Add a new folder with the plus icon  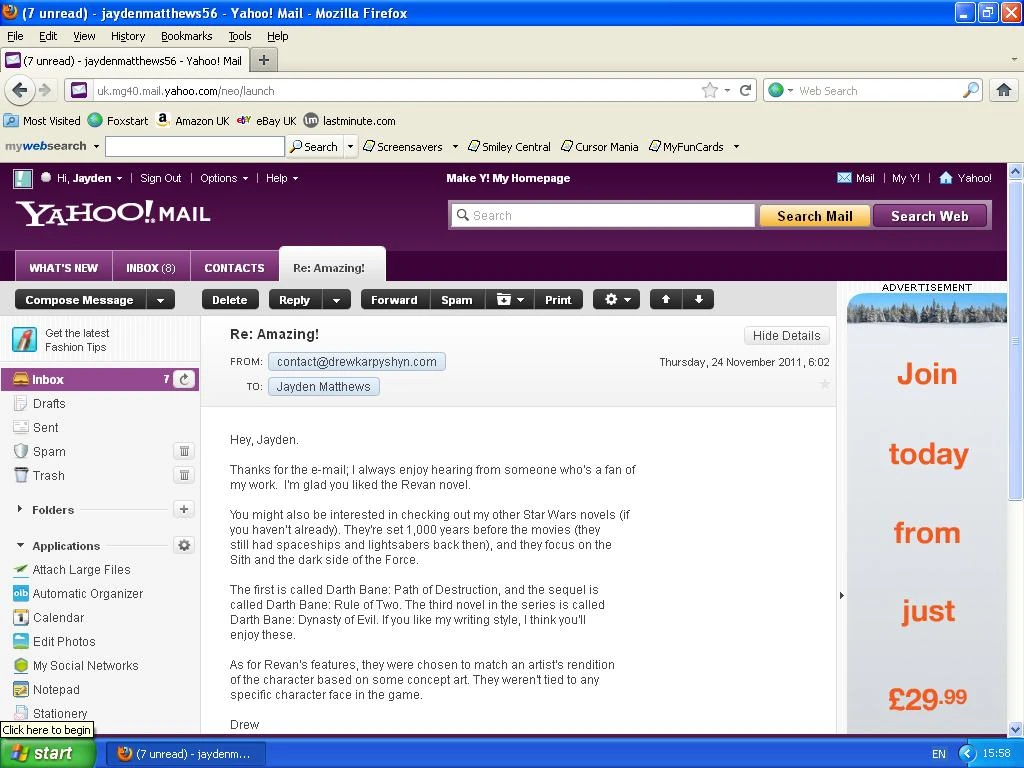point(184,509)
